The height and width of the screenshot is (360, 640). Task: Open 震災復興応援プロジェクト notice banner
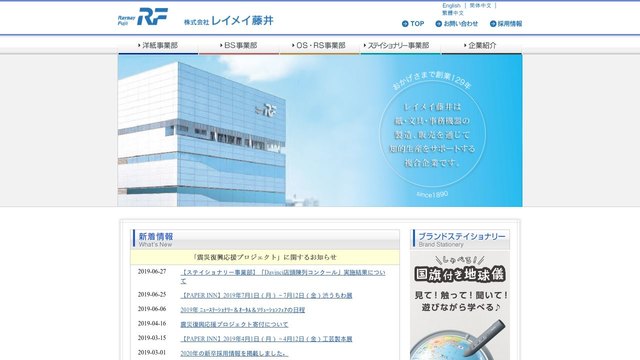click(265, 257)
